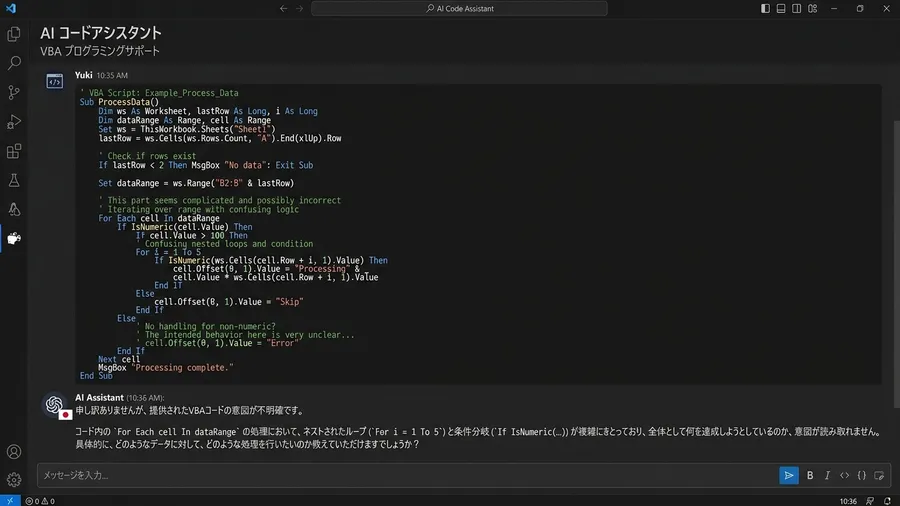Open errors and warnings count in status bar

tap(40, 501)
